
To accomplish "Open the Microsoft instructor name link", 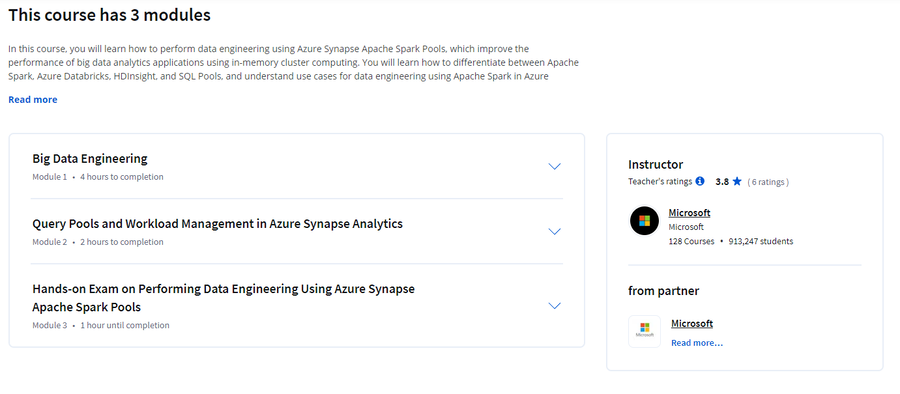I will click(689, 213).
